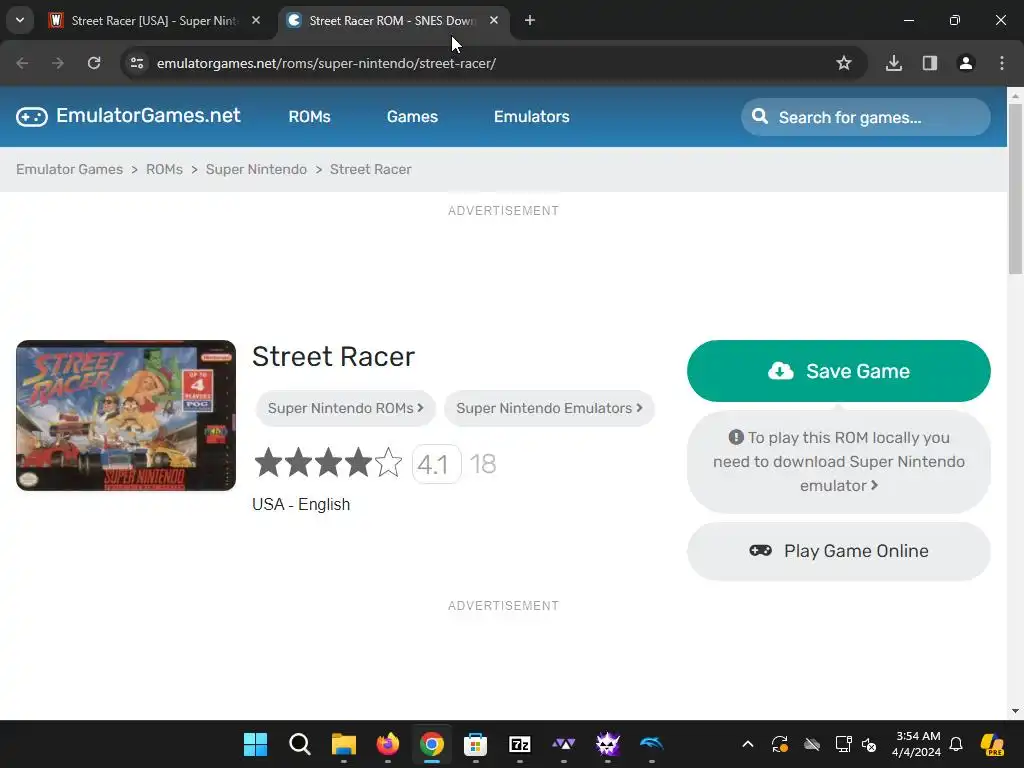Image resolution: width=1024 pixels, height=768 pixels.
Task: Click the 4.1 rating score box
Action: (436, 464)
